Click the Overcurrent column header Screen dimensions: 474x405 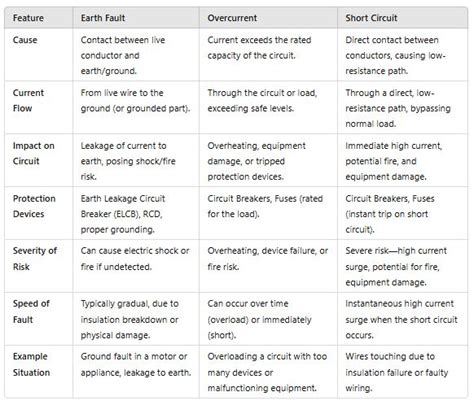pos(232,18)
